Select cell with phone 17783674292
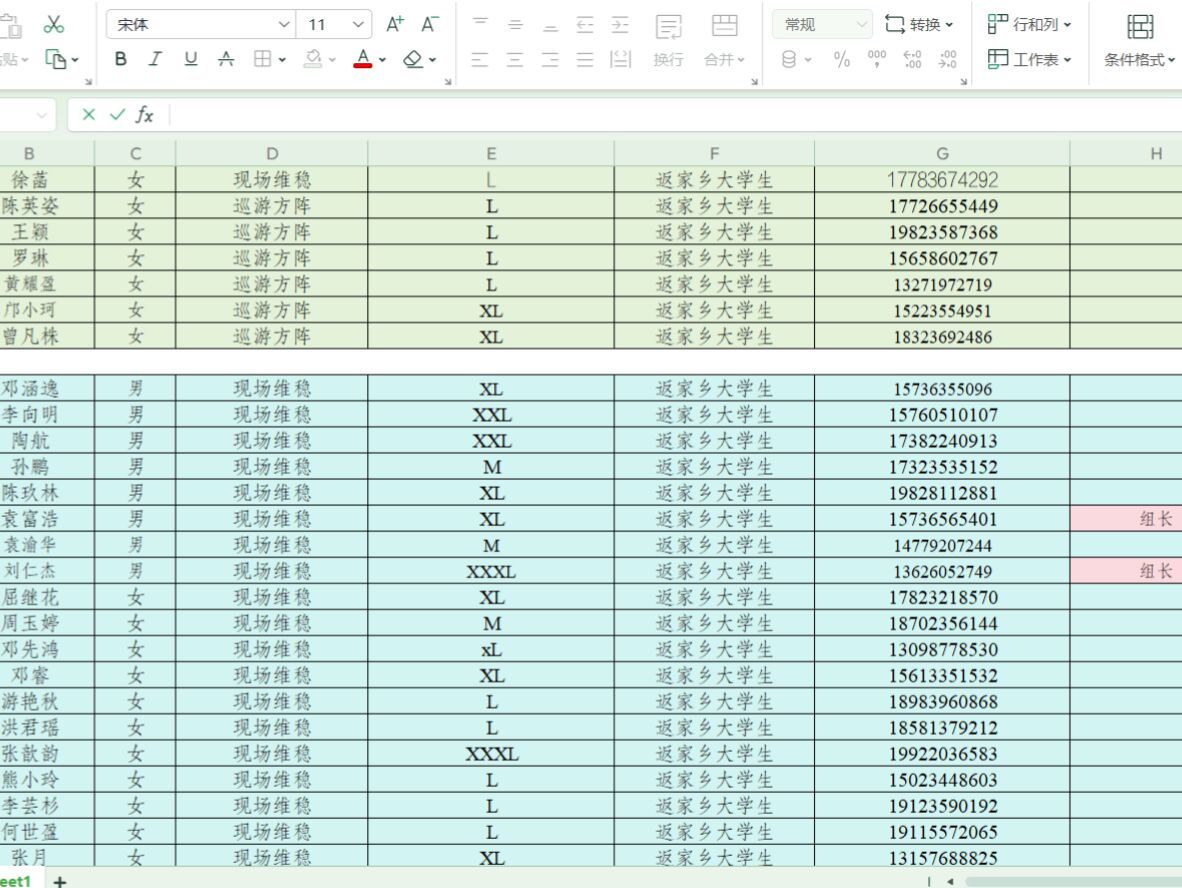The height and width of the screenshot is (888, 1182). (942, 179)
